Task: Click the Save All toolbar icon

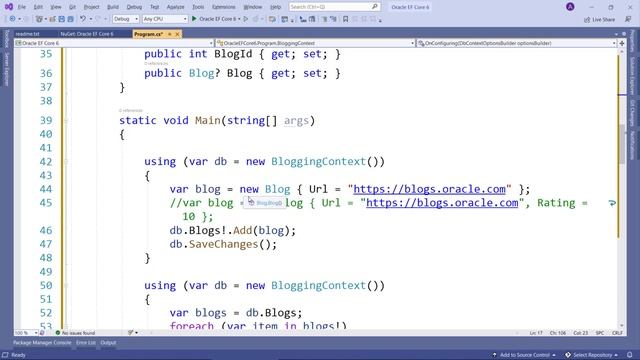Action: pyautogui.click(x=70, y=19)
